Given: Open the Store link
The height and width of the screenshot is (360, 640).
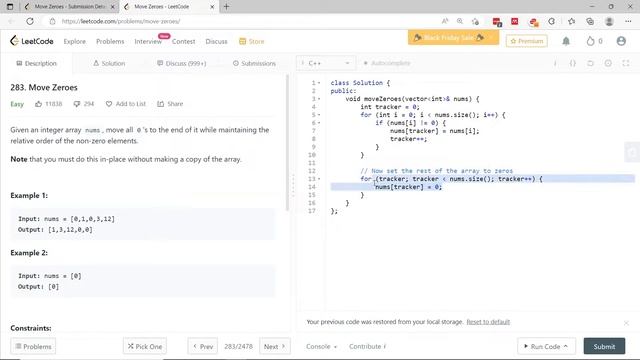Looking at the screenshot, I should [x=251, y=41].
